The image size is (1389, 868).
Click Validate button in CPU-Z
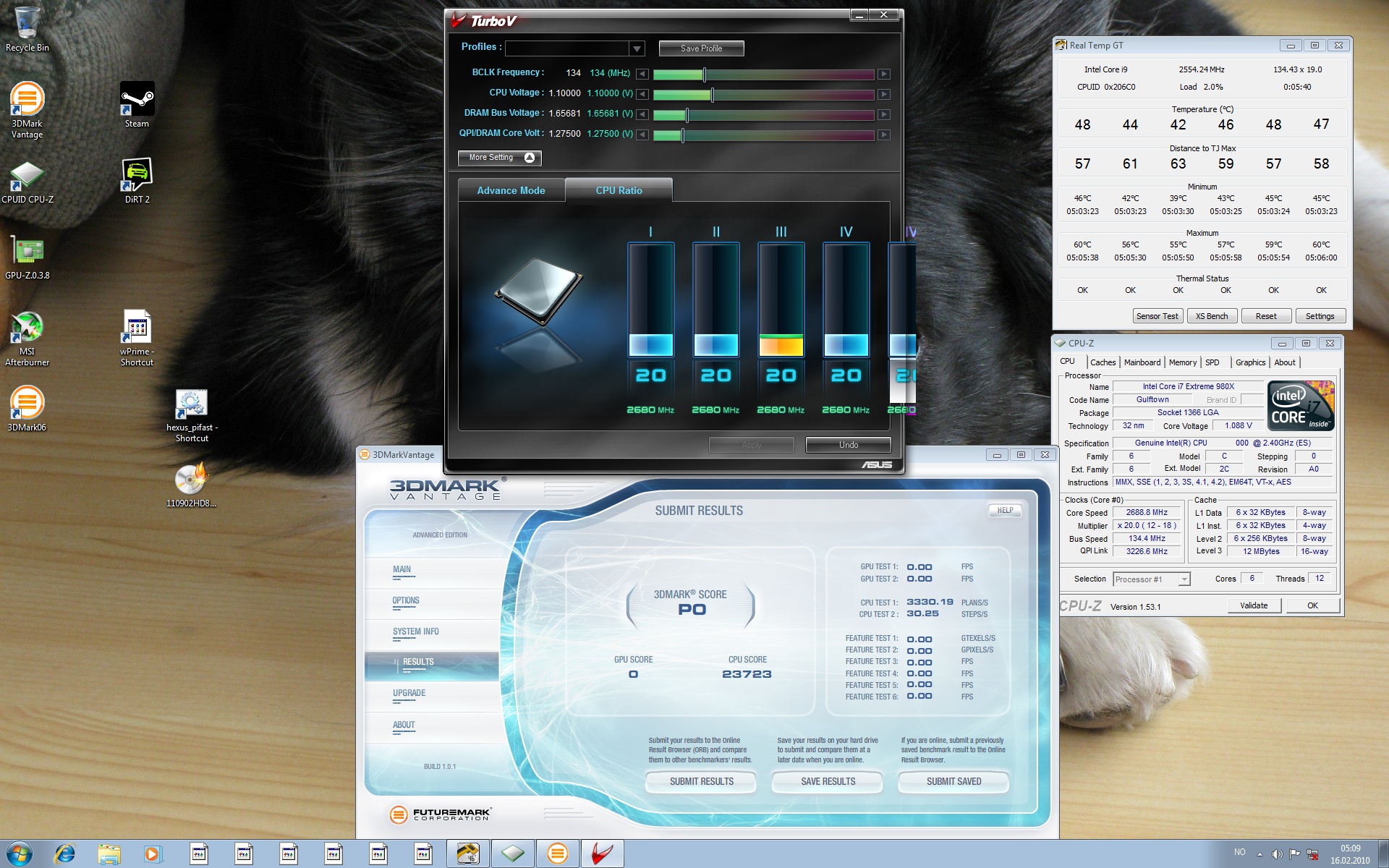1254,606
